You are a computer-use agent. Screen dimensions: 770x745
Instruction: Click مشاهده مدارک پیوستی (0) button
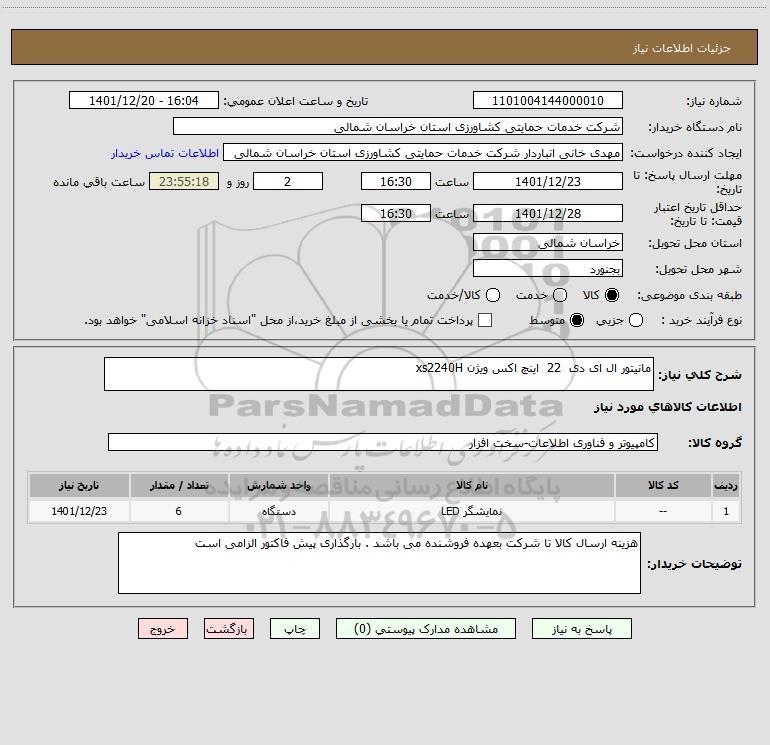click(x=426, y=629)
